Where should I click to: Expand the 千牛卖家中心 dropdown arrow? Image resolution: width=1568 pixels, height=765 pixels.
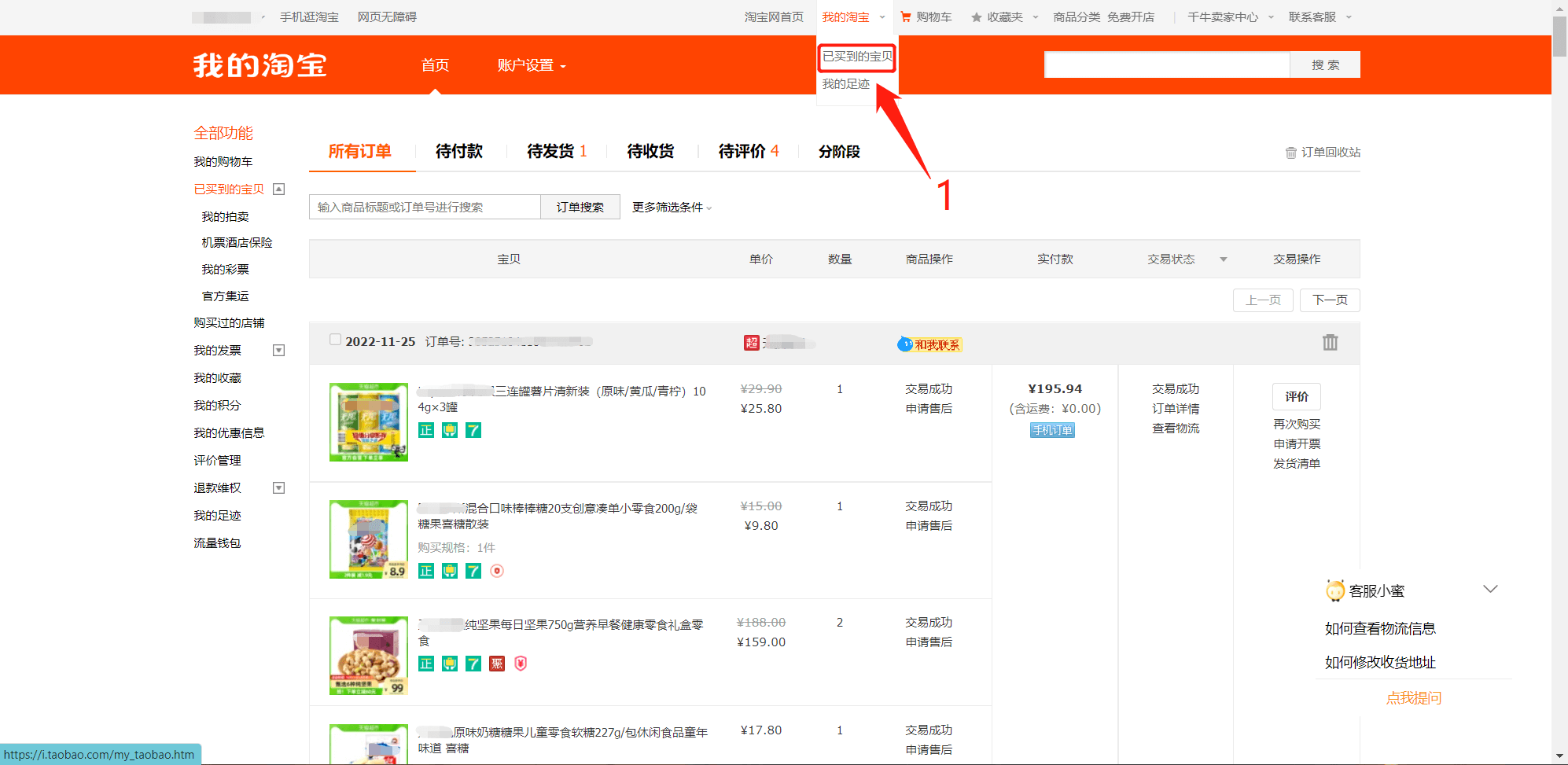click(1271, 17)
